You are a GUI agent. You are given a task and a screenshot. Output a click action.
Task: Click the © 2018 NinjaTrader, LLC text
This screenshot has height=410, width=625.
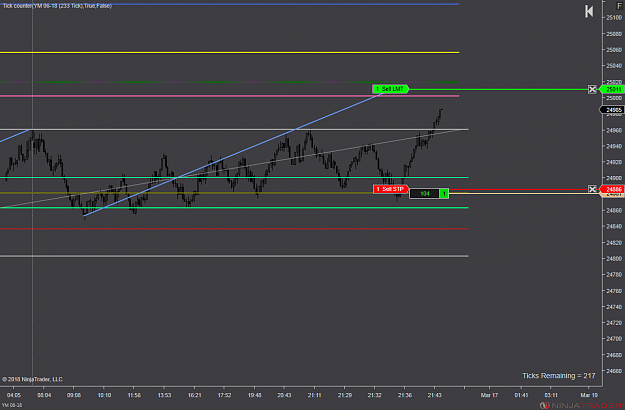click(x=32, y=379)
